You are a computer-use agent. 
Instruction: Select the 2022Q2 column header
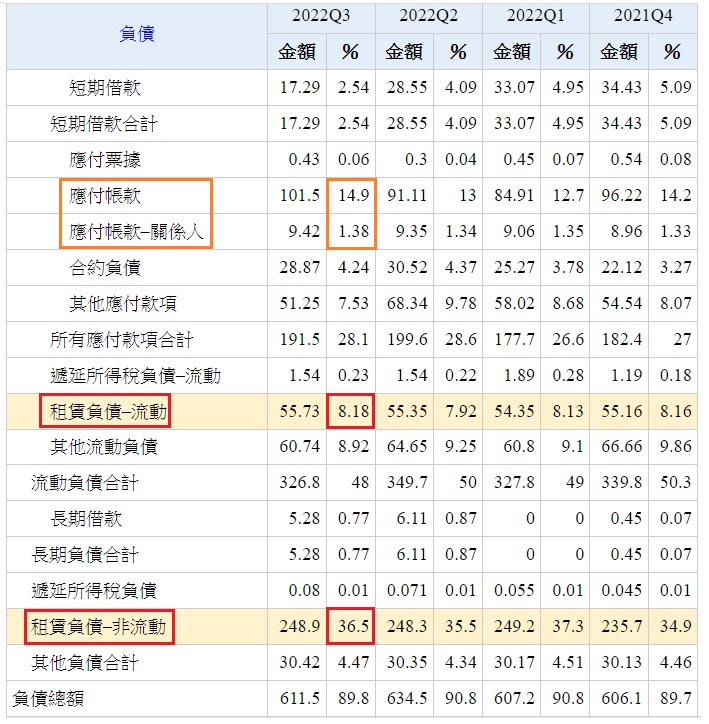click(x=428, y=16)
